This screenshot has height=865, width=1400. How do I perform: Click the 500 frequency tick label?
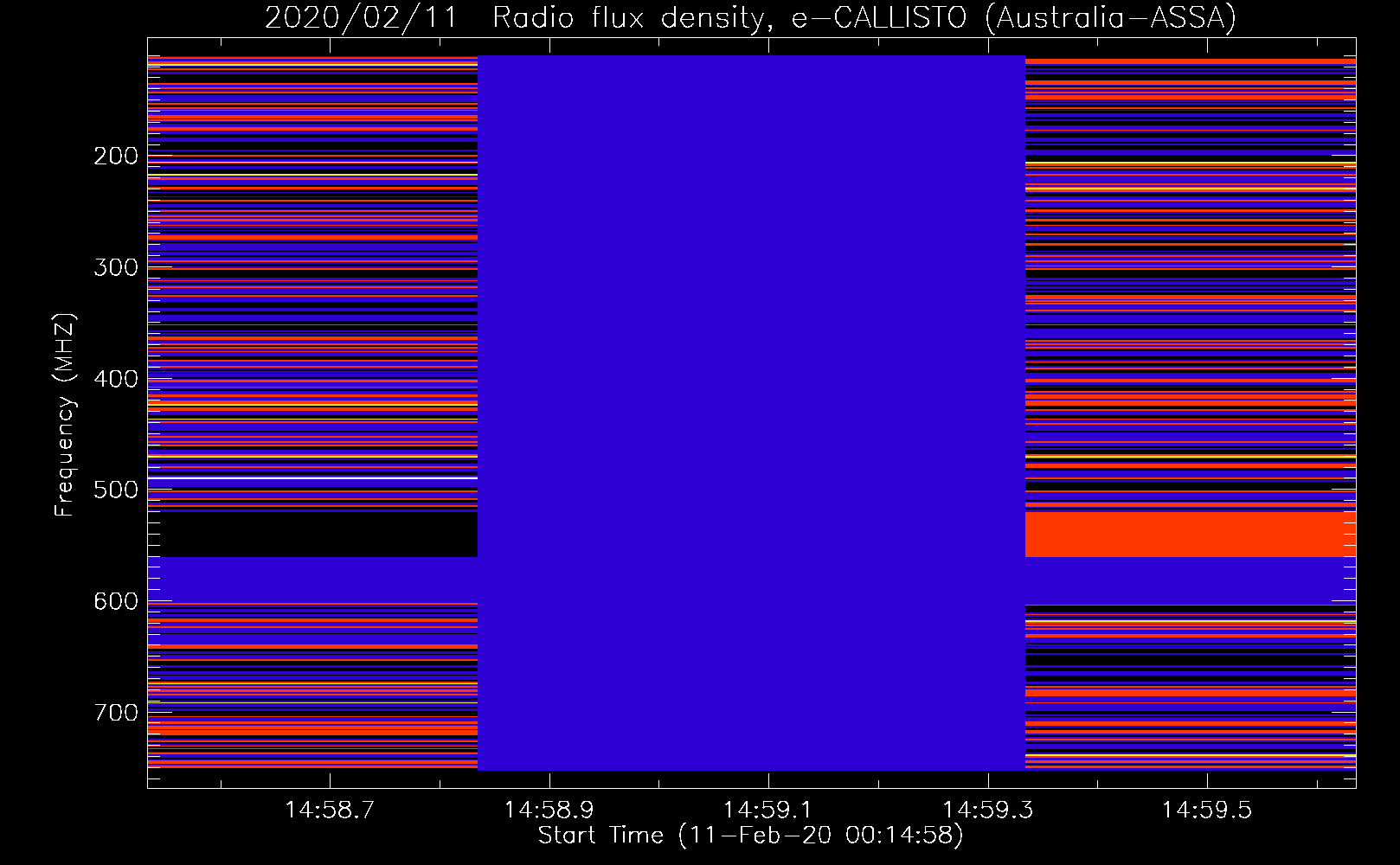[x=116, y=490]
